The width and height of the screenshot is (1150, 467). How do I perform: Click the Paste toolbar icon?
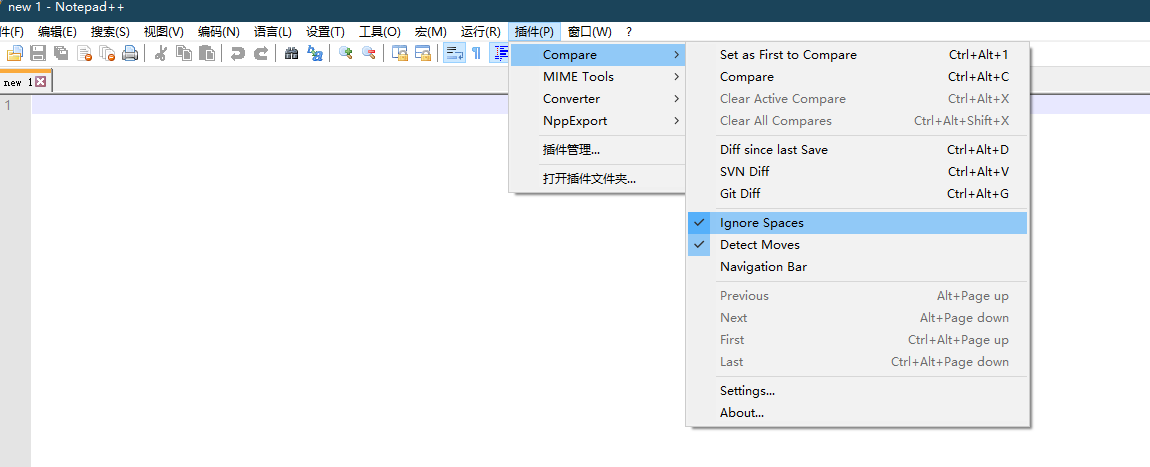click(208, 53)
